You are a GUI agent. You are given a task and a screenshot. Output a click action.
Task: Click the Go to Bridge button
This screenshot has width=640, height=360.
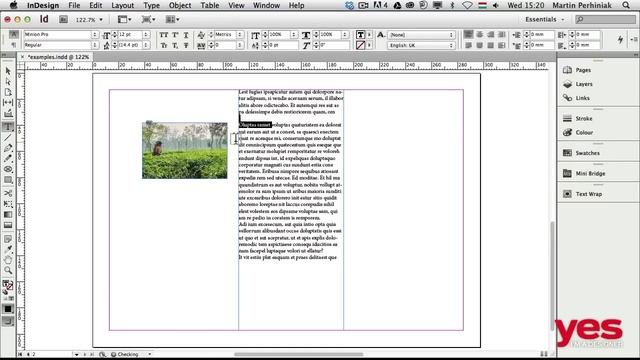63,19
